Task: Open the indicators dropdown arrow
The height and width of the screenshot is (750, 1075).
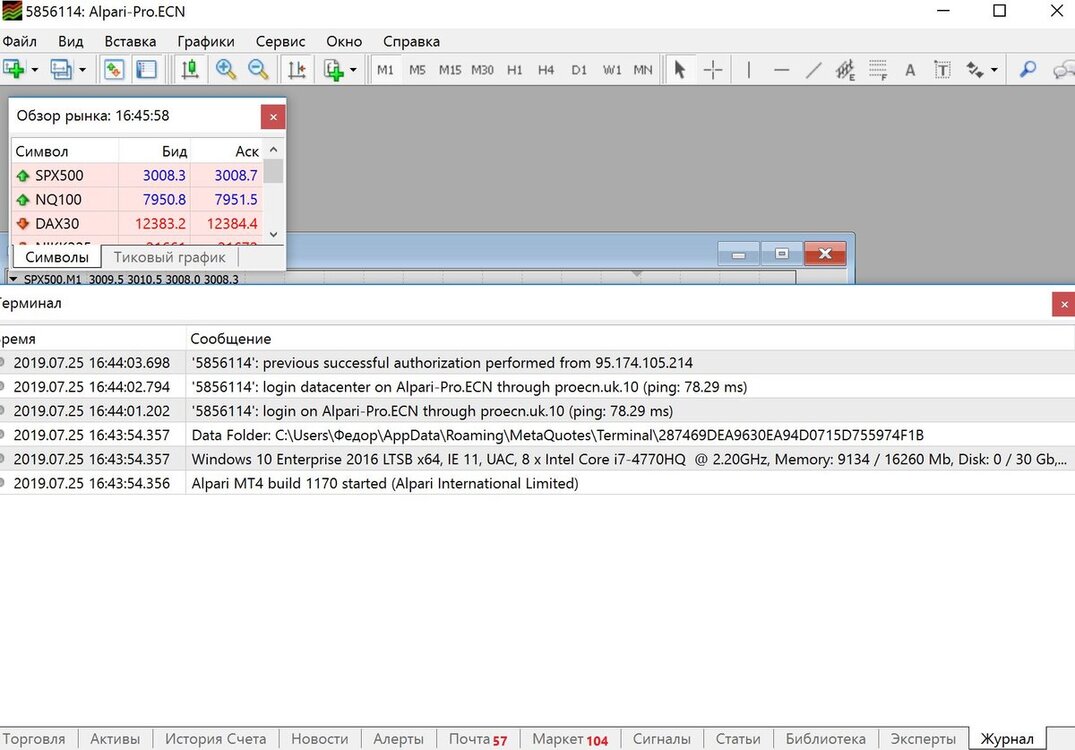Action: tap(353, 70)
